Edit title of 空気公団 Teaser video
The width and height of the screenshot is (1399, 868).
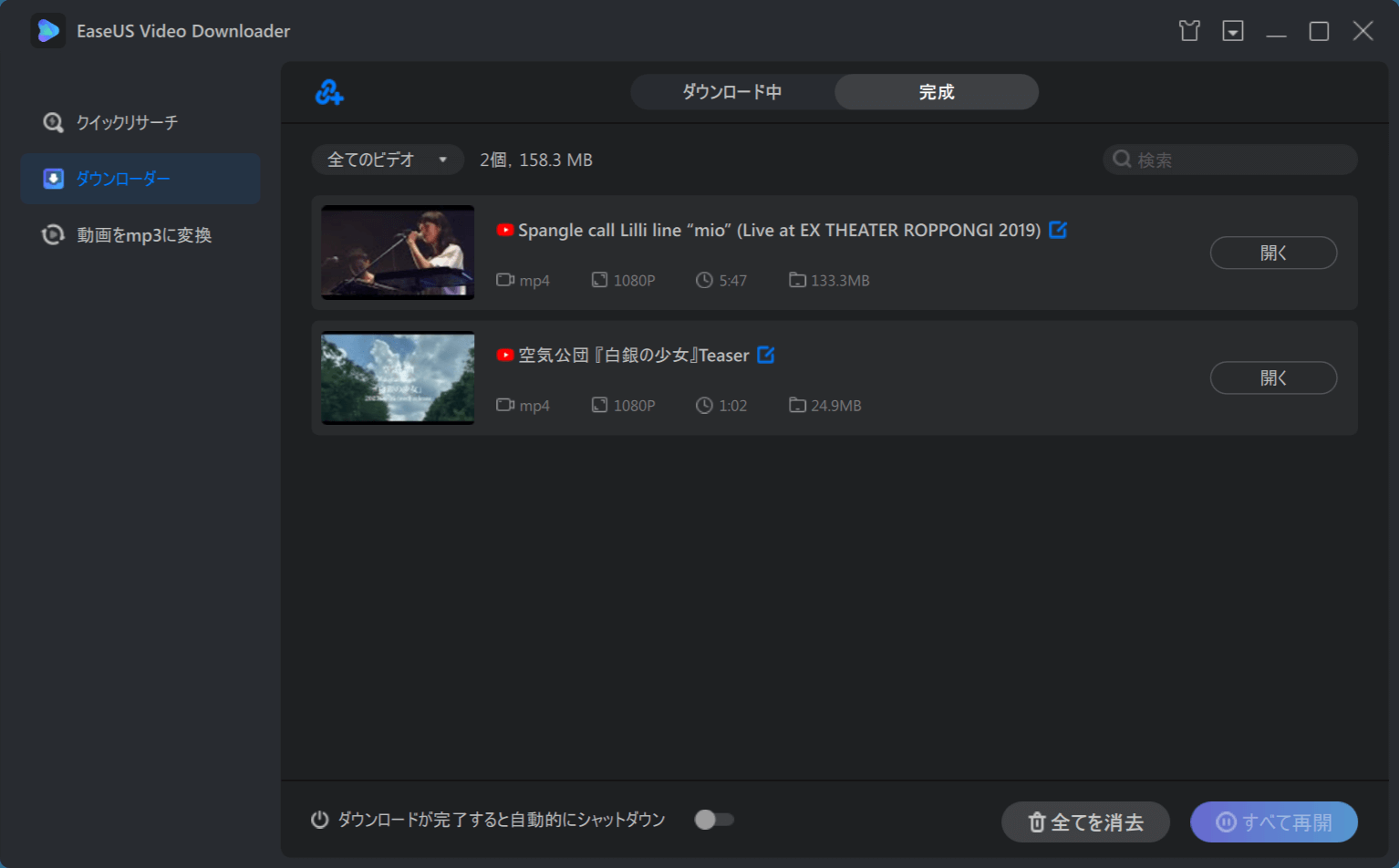(x=766, y=355)
